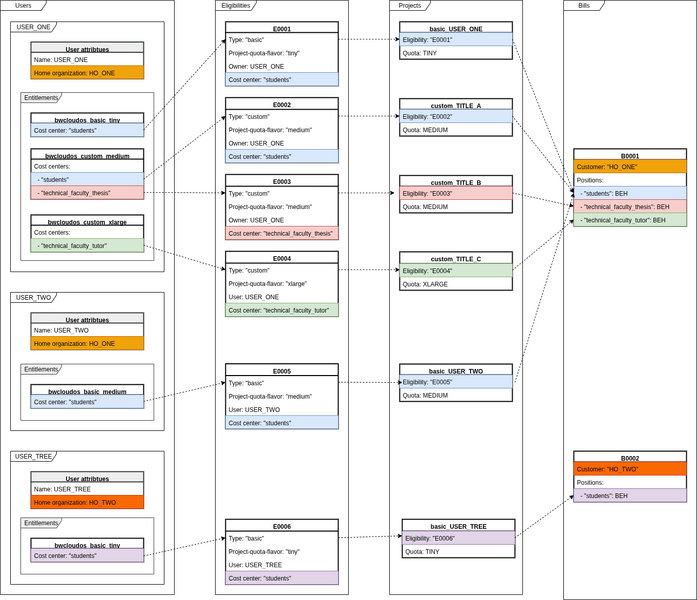Select the Eligibilities swimlane label
This screenshot has height=600, width=697.
coord(236,6)
